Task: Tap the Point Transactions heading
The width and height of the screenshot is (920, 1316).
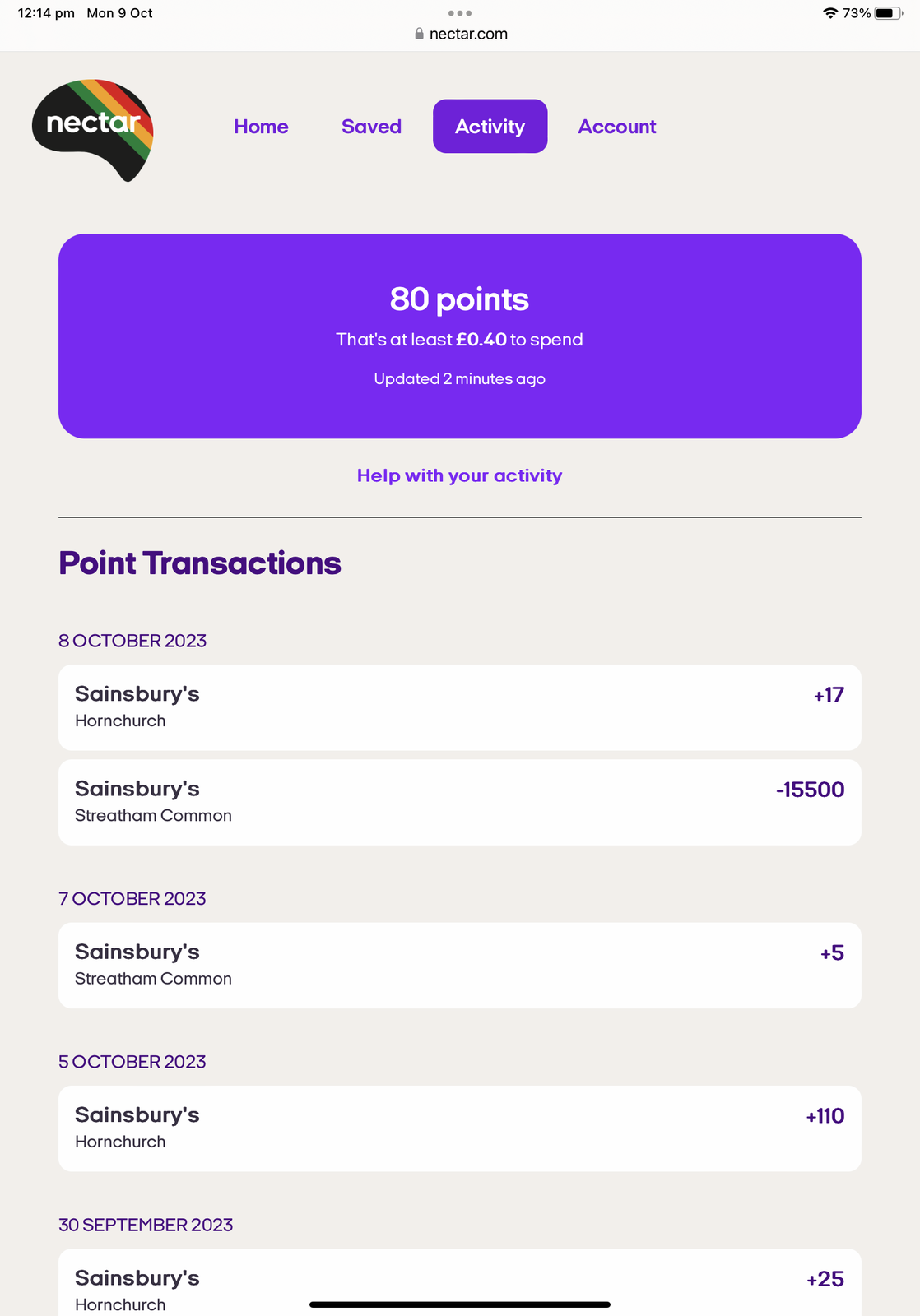Action: (x=200, y=563)
